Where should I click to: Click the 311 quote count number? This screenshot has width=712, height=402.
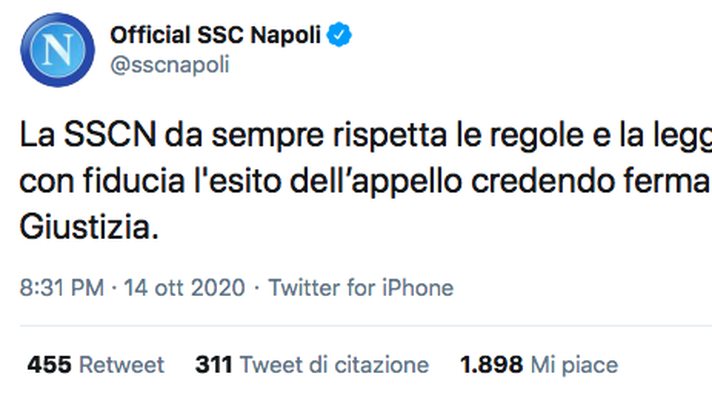[214, 365]
